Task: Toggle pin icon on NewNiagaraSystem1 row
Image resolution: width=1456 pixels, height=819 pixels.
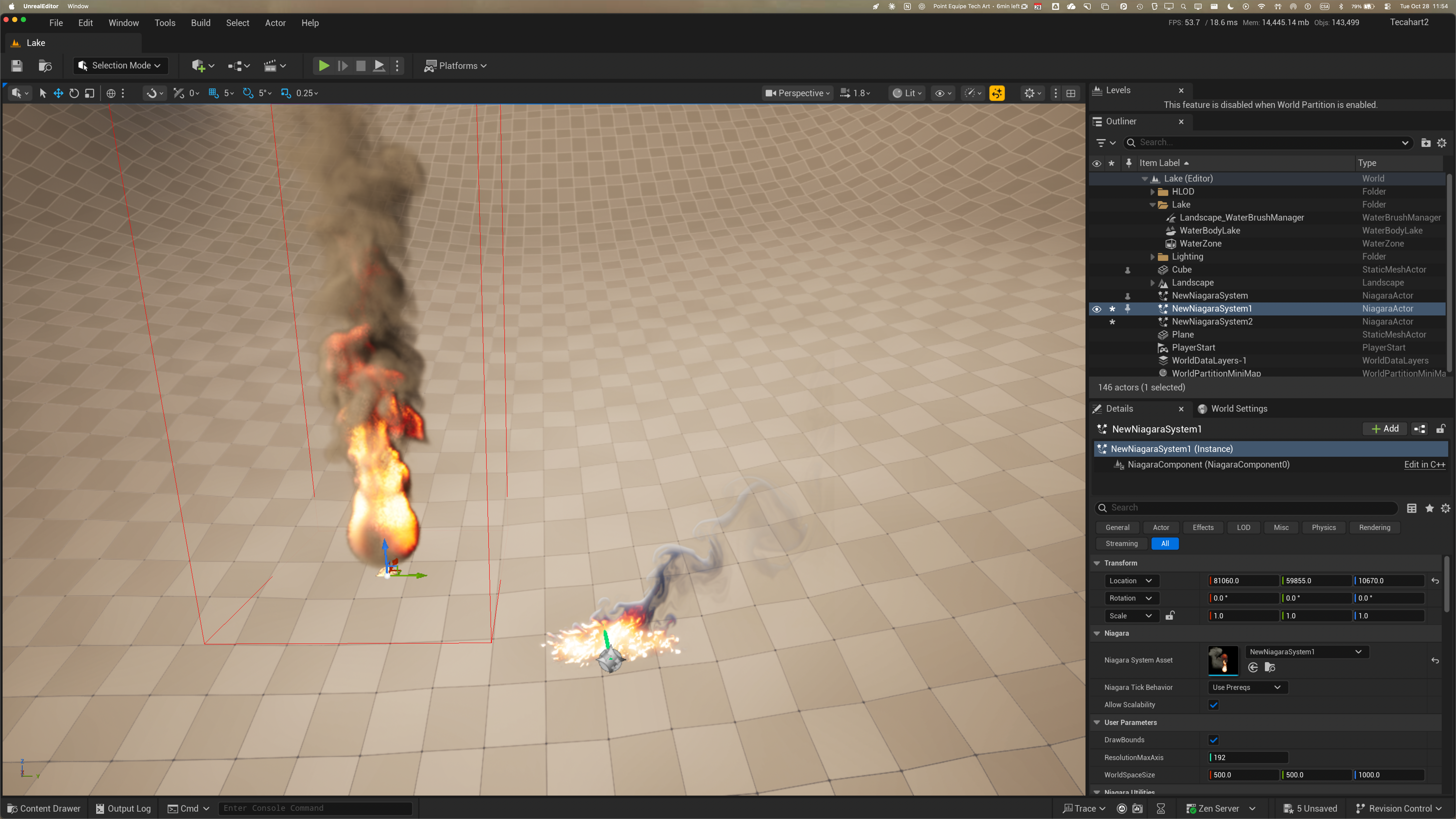Action: (1128, 309)
